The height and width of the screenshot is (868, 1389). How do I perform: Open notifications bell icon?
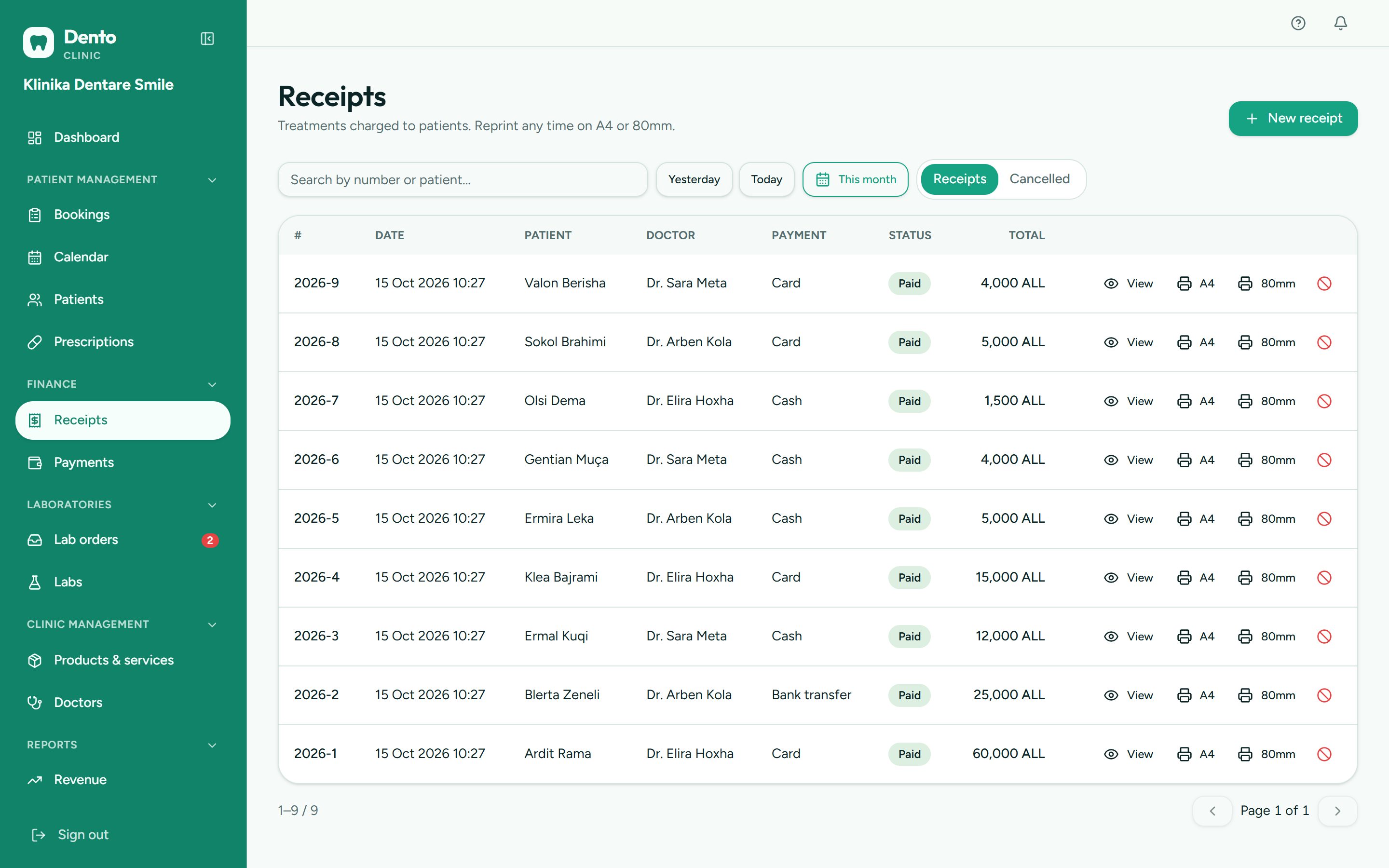tap(1340, 23)
